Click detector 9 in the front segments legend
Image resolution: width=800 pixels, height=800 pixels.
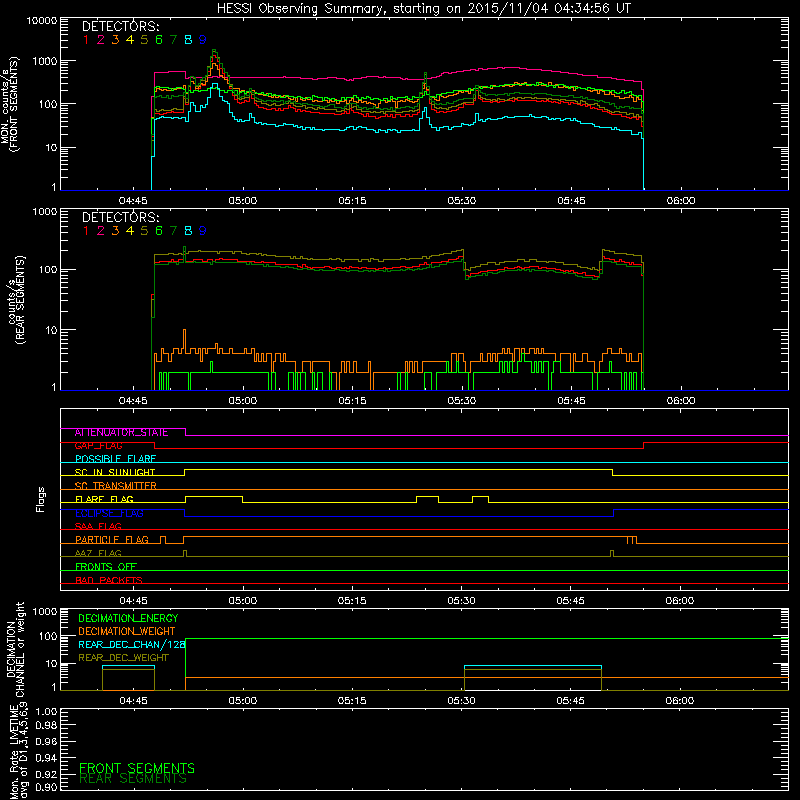pyautogui.click(x=203, y=40)
